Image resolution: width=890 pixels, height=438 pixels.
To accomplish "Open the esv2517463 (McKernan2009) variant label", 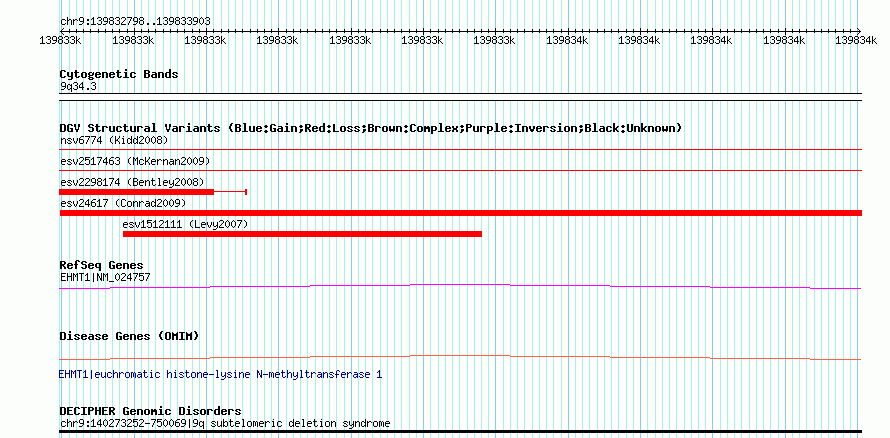I will pos(135,162).
